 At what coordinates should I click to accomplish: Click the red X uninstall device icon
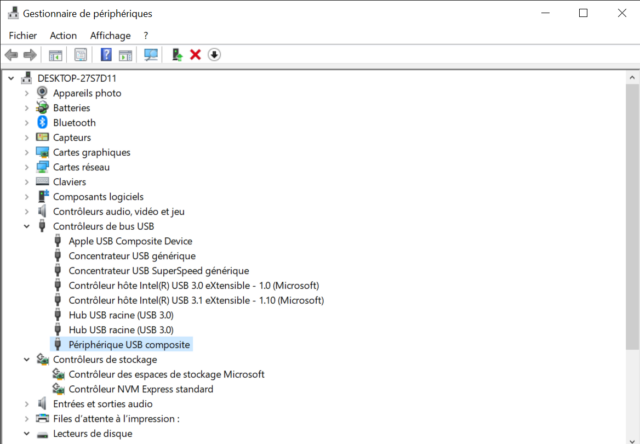(x=196, y=55)
